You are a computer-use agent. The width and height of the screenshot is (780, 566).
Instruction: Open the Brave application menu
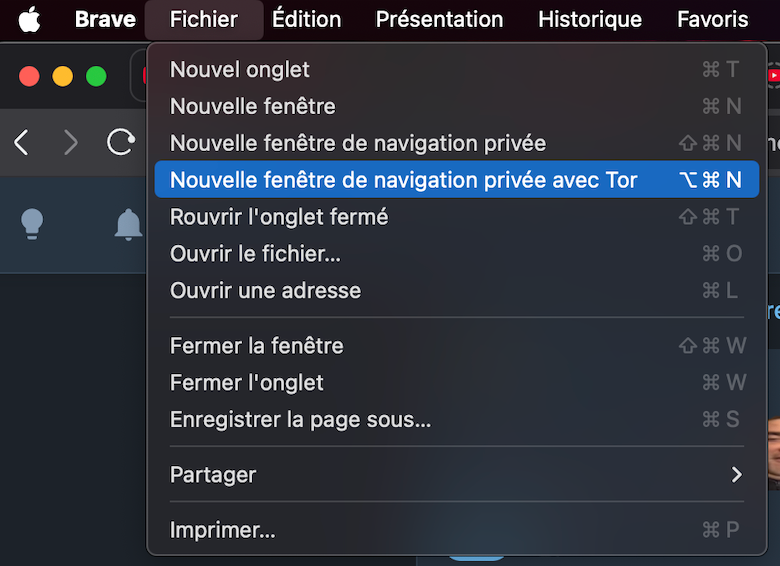[x=105, y=19]
